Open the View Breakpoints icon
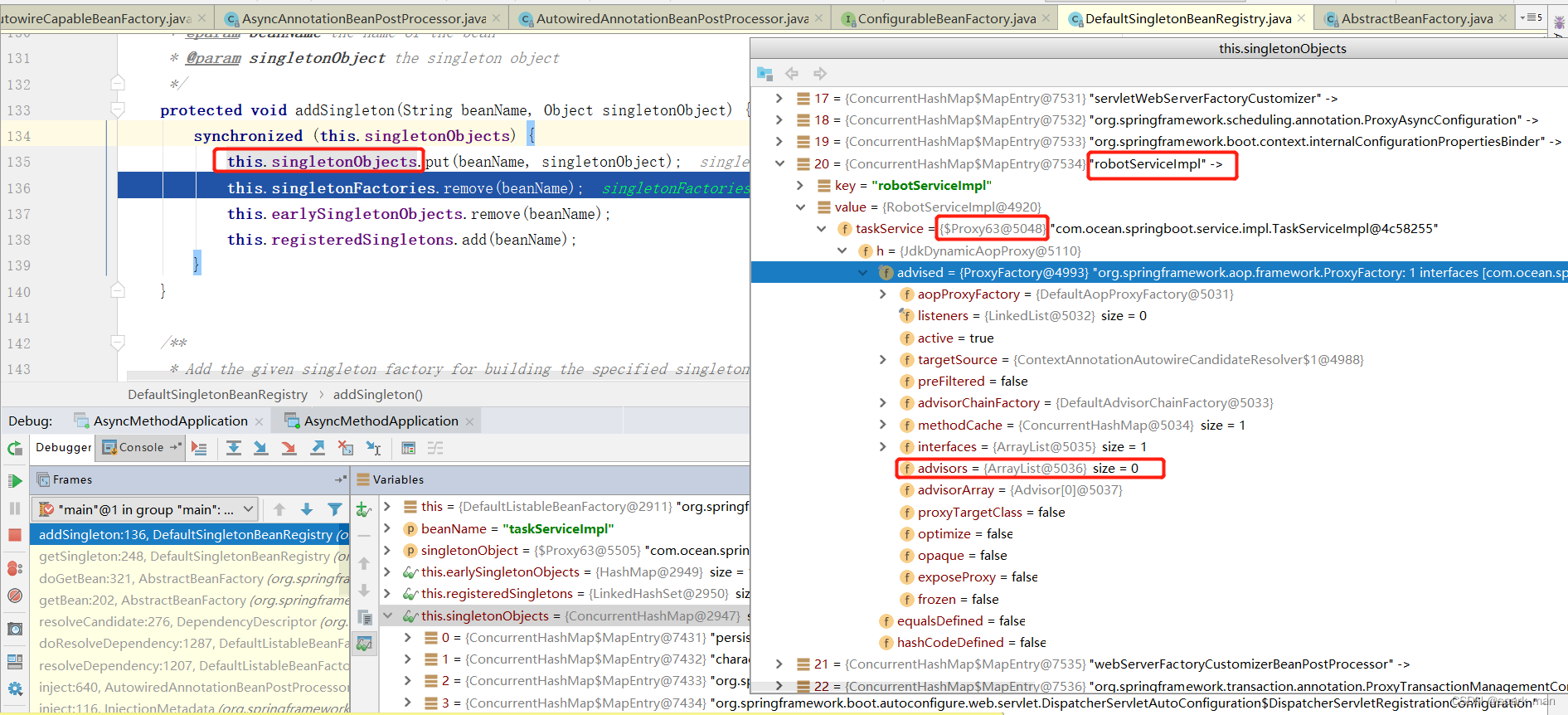Image resolution: width=1568 pixels, height=715 pixels. click(x=15, y=568)
